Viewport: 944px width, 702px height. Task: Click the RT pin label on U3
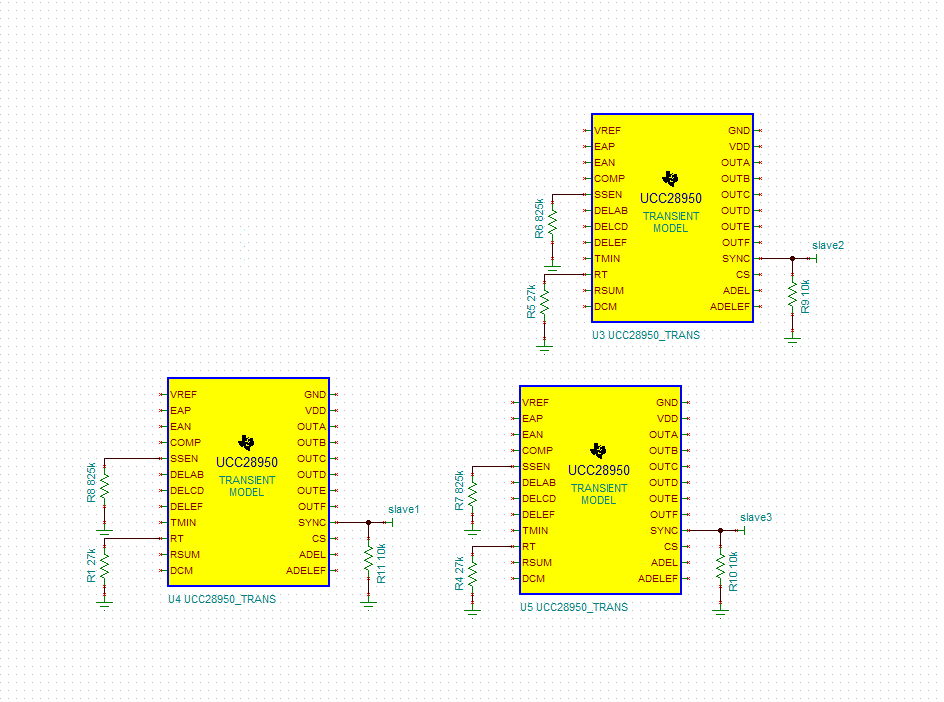tap(601, 275)
